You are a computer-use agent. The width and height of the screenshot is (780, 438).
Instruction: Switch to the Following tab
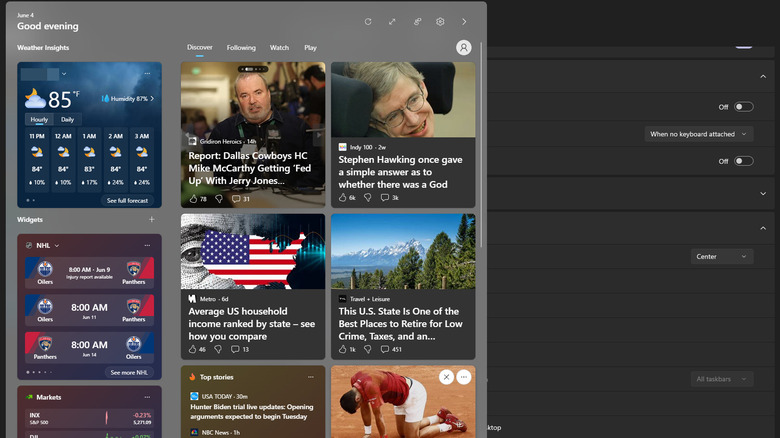241,47
